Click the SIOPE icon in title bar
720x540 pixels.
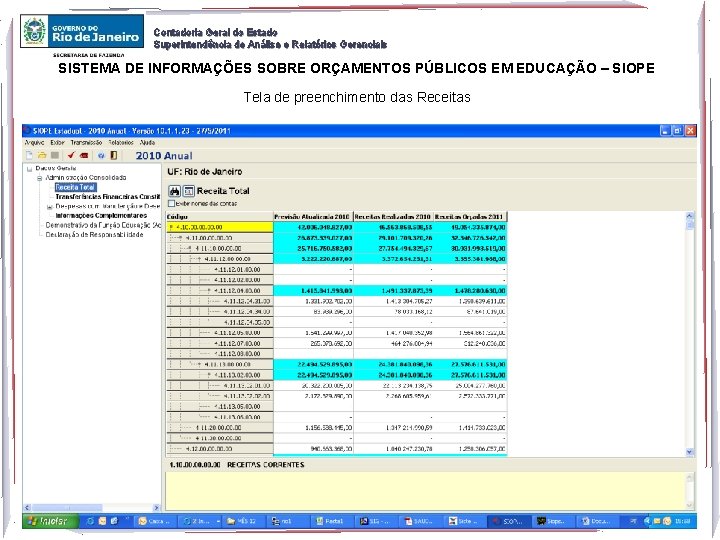pos(27,131)
